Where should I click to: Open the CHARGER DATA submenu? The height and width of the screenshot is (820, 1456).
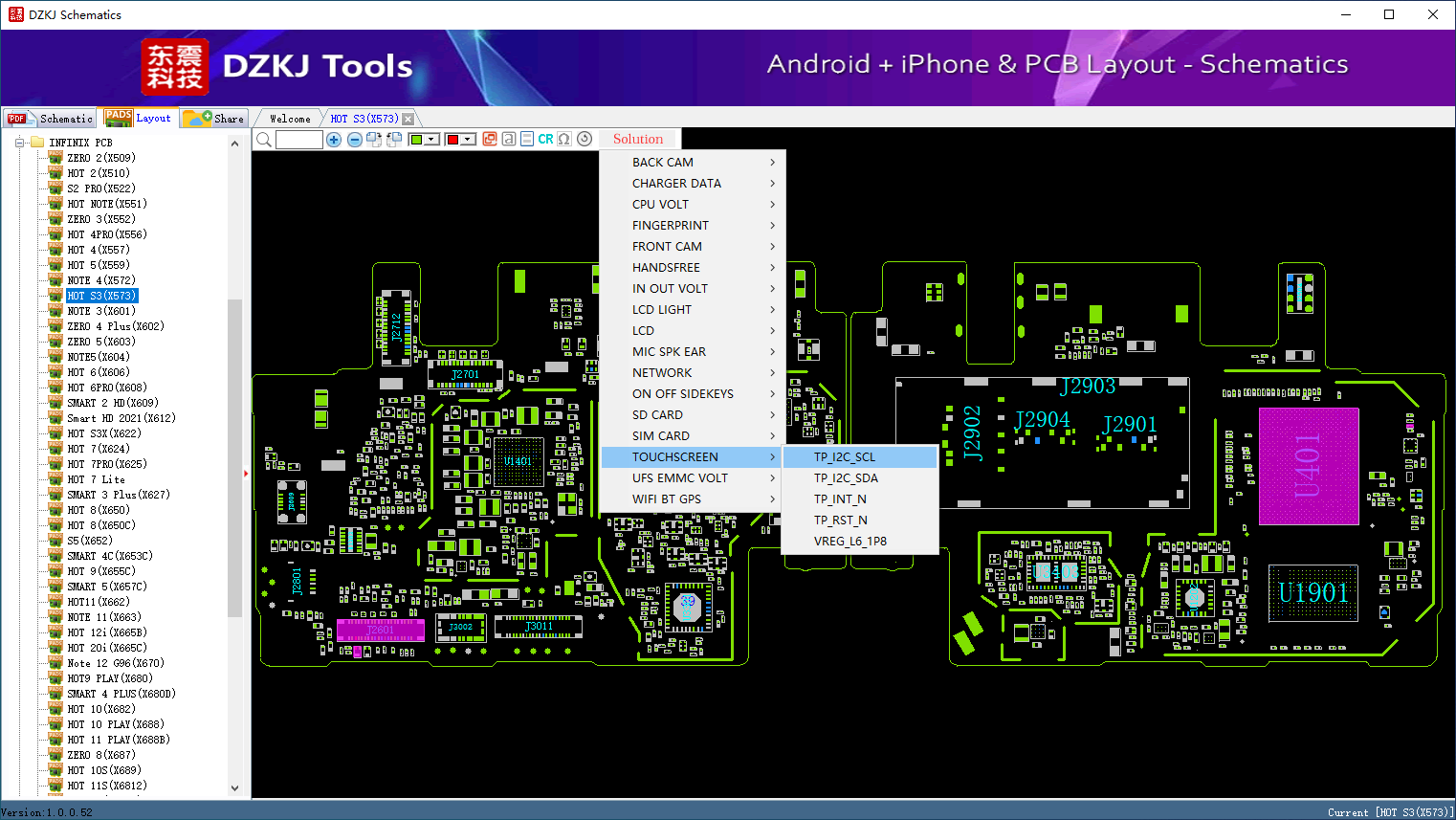693,184
